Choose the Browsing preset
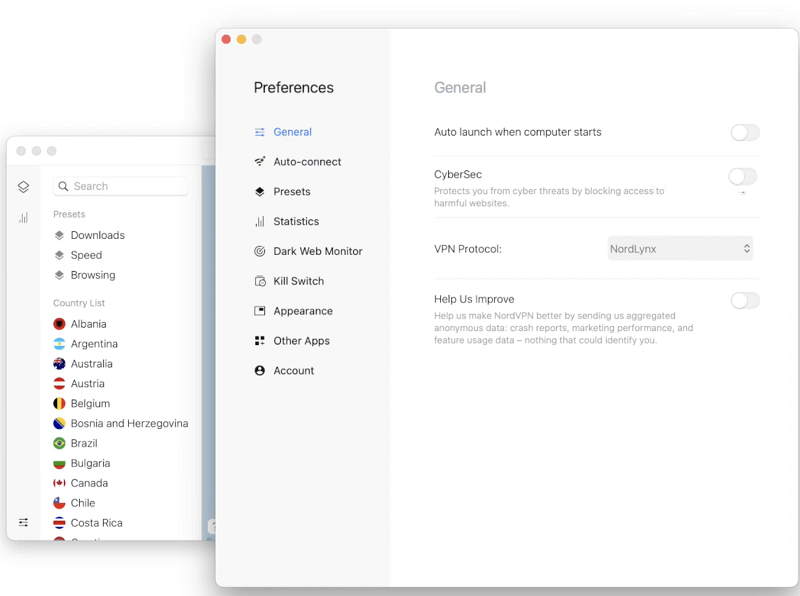Screen dimensions: 800x596 [x=92, y=275]
